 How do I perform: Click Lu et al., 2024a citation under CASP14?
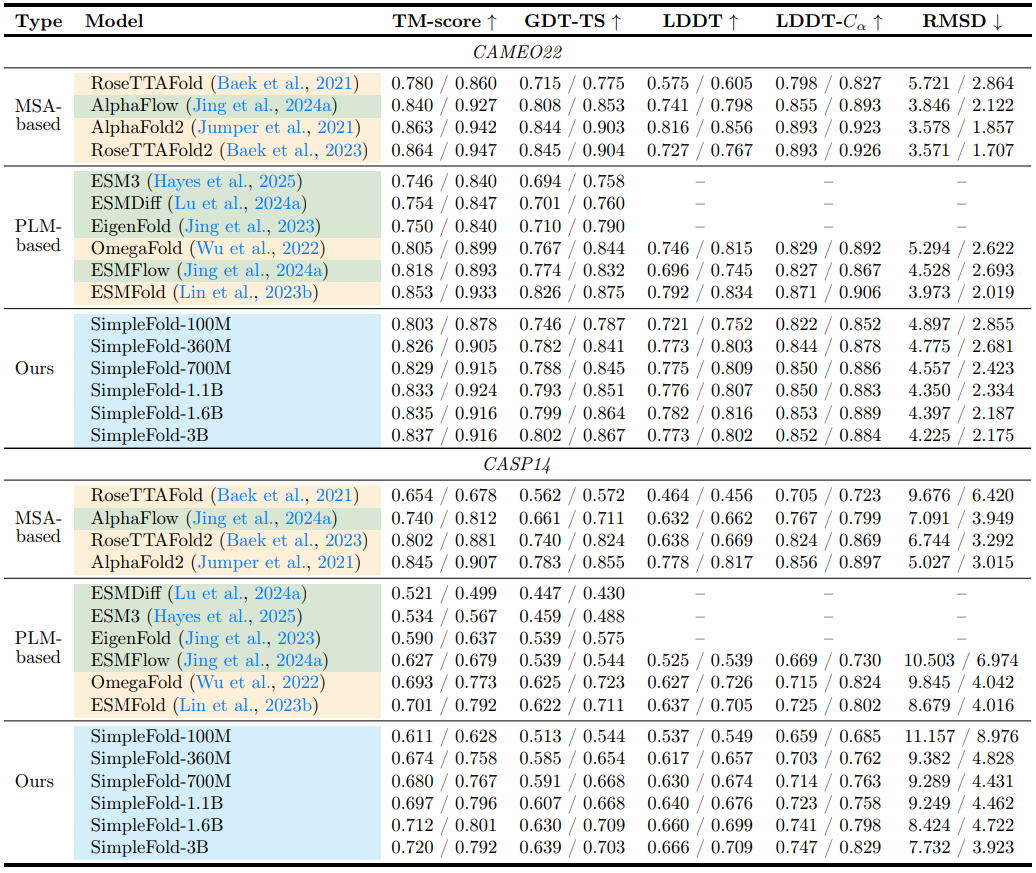click(249, 593)
